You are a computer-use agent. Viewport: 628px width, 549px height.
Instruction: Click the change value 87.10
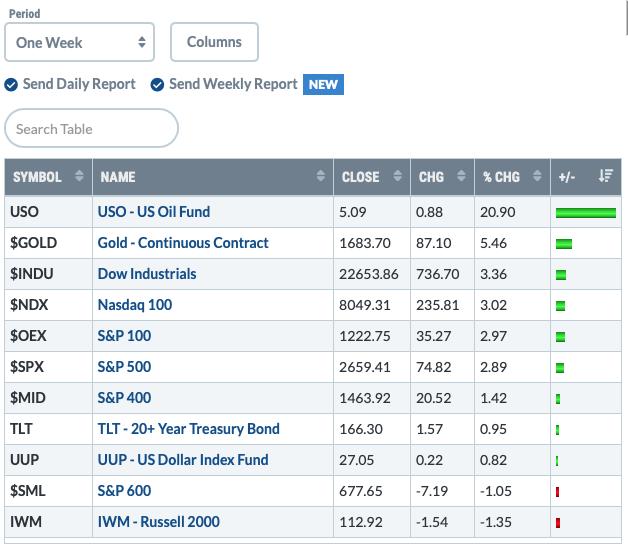tap(433, 243)
